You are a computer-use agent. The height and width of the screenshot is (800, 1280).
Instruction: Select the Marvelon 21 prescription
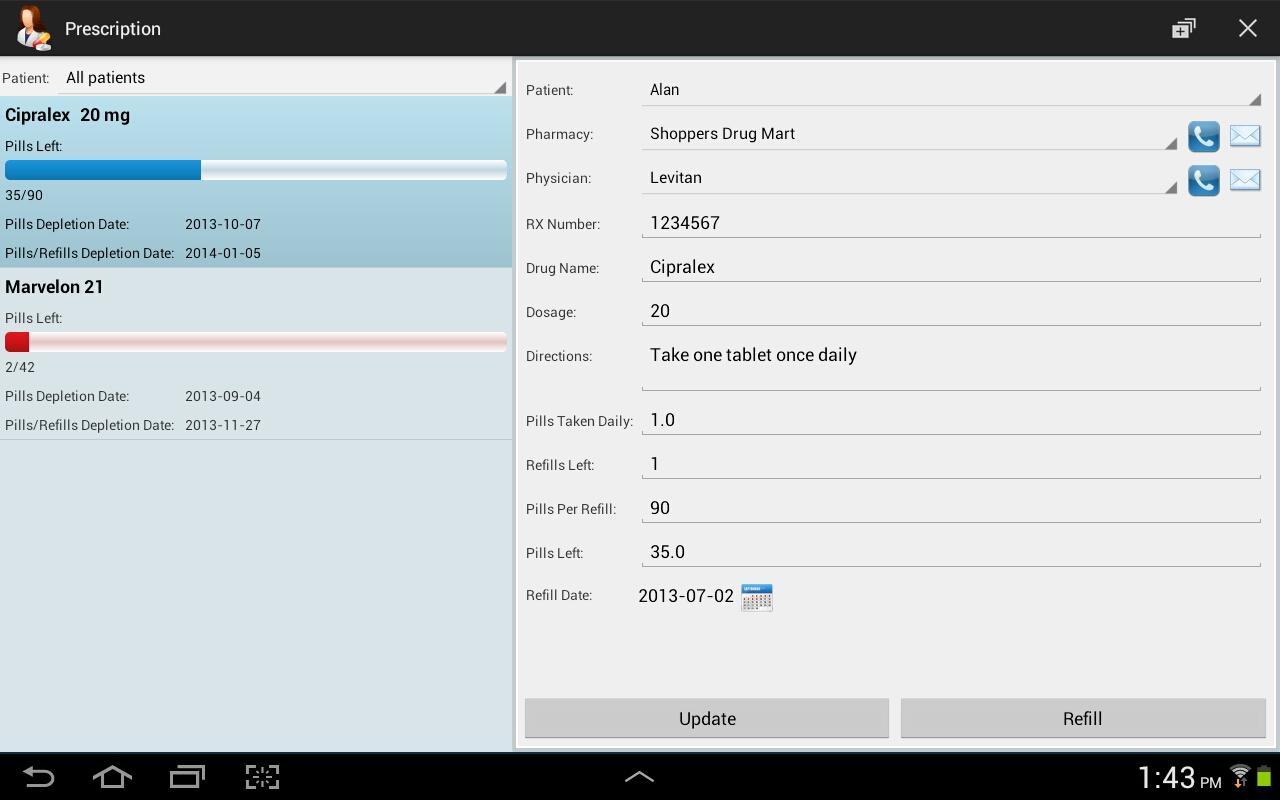click(x=256, y=354)
